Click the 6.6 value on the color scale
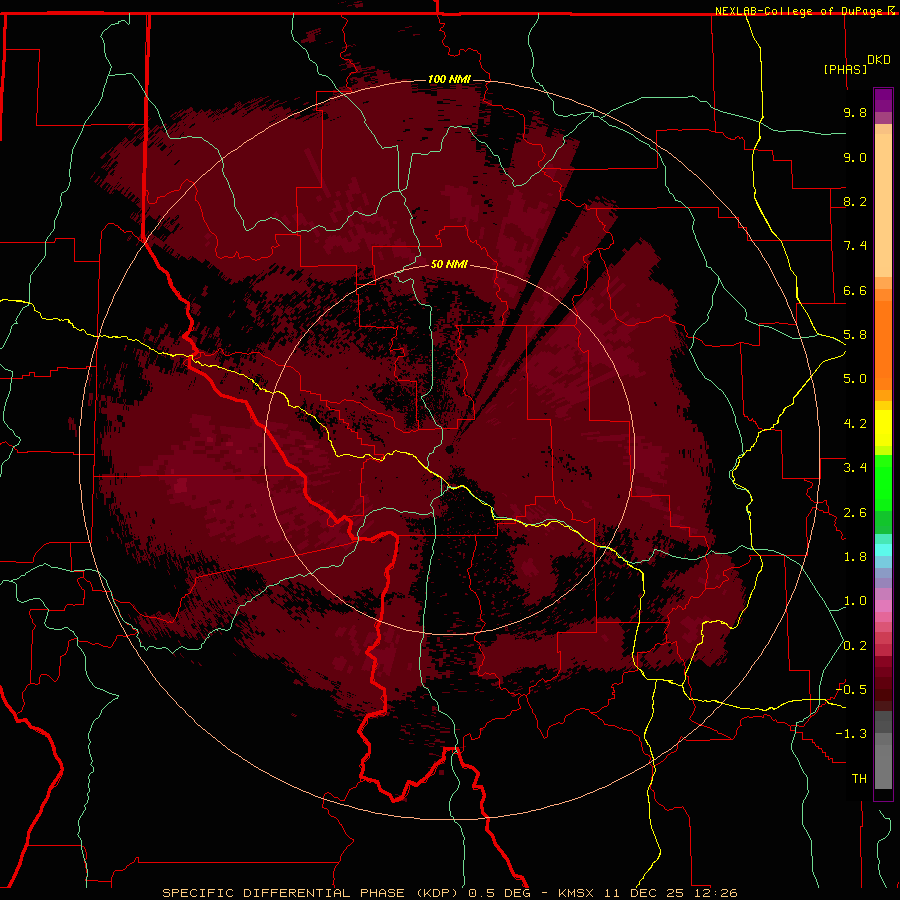This screenshot has width=900, height=900. (x=855, y=290)
